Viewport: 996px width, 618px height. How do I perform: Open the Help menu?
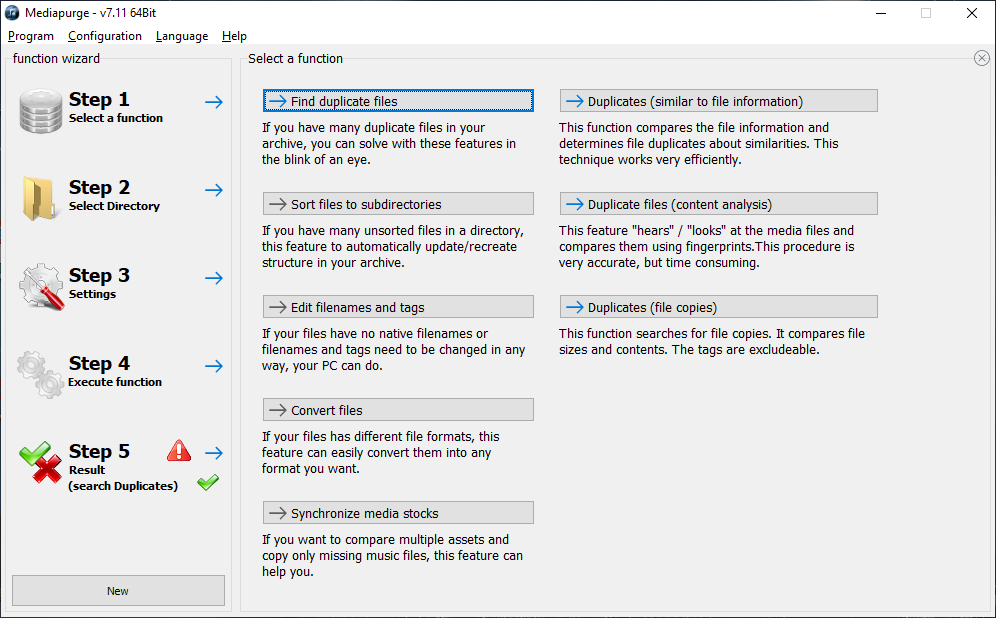click(x=234, y=36)
